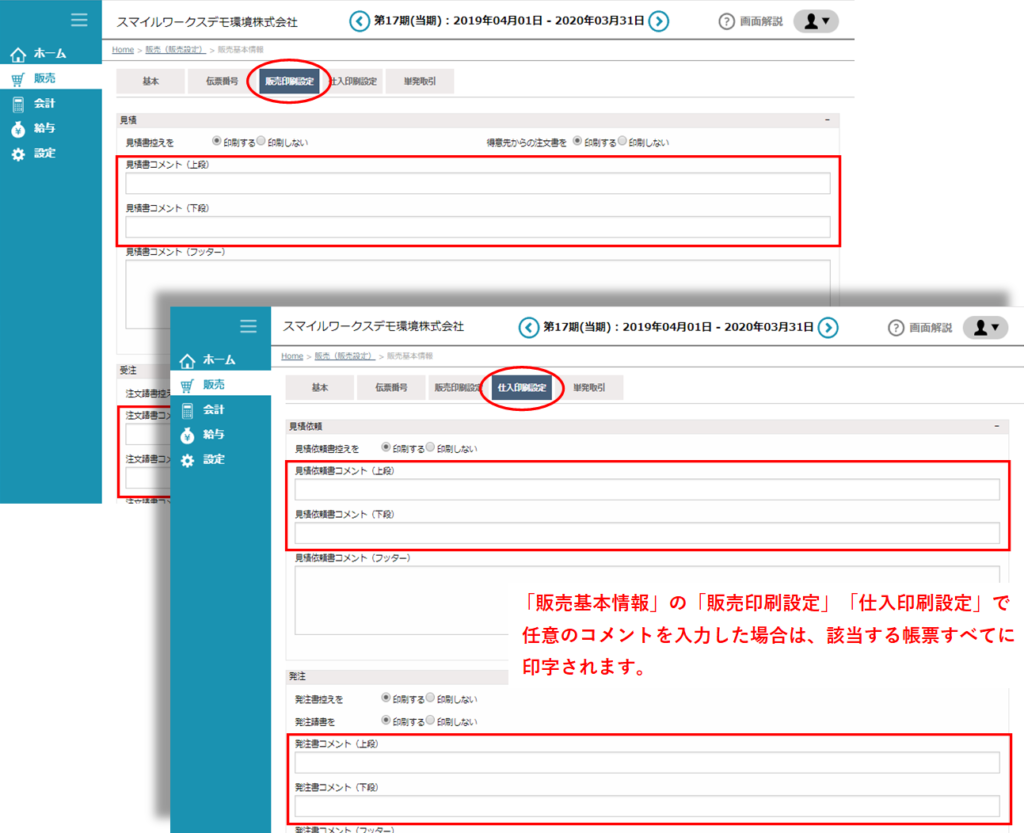
Task: Click the 設定 gear icon in the back window
Action: (x=18, y=154)
